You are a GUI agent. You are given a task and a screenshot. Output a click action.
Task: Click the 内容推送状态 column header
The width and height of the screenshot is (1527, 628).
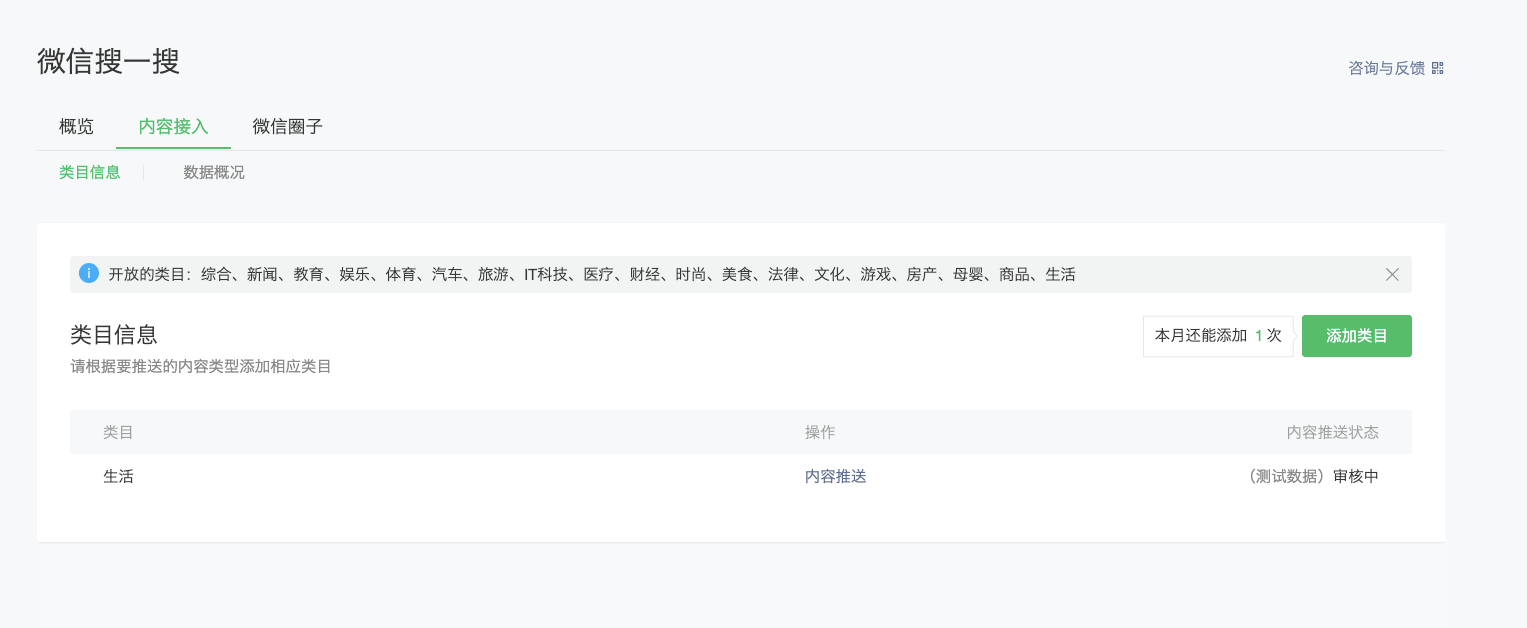click(1332, 432)
